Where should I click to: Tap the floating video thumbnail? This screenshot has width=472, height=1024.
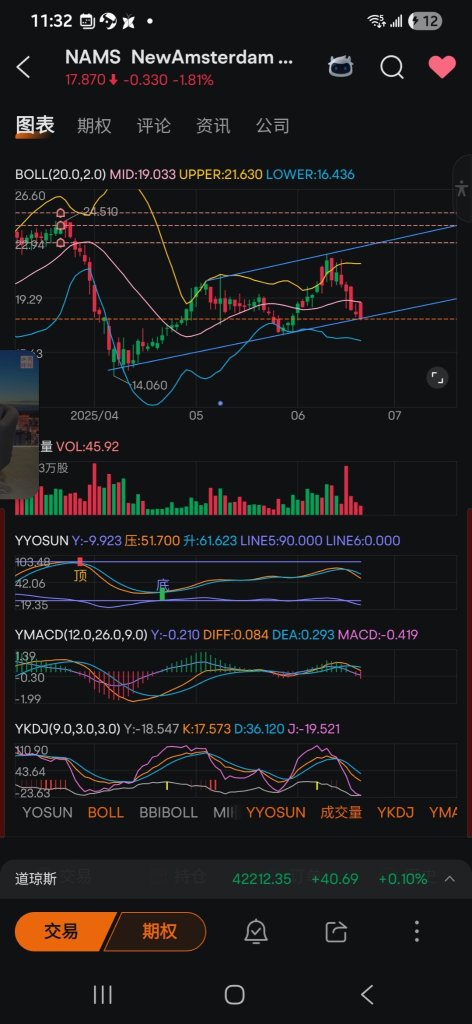point(19,424)
